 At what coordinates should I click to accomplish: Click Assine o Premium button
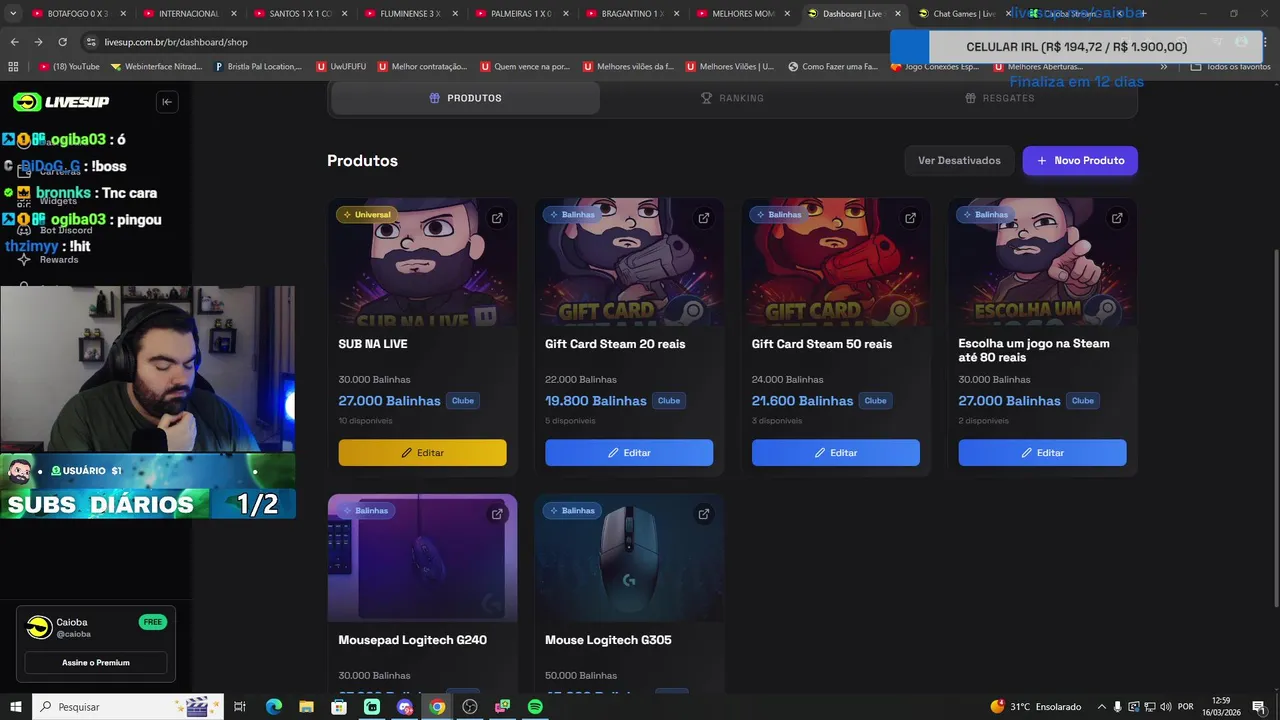(96, 662)
